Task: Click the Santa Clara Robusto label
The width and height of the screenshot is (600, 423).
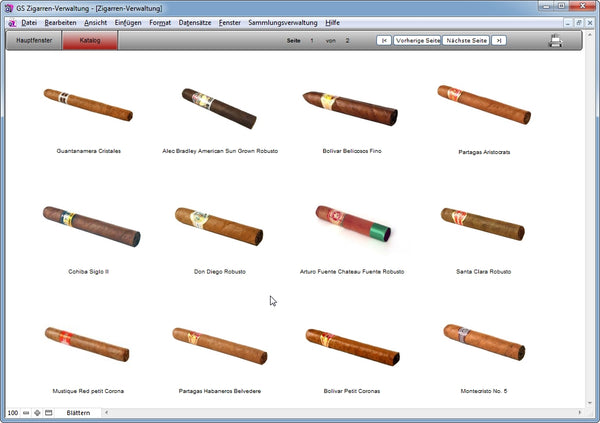Action: (x=484, y=272)
